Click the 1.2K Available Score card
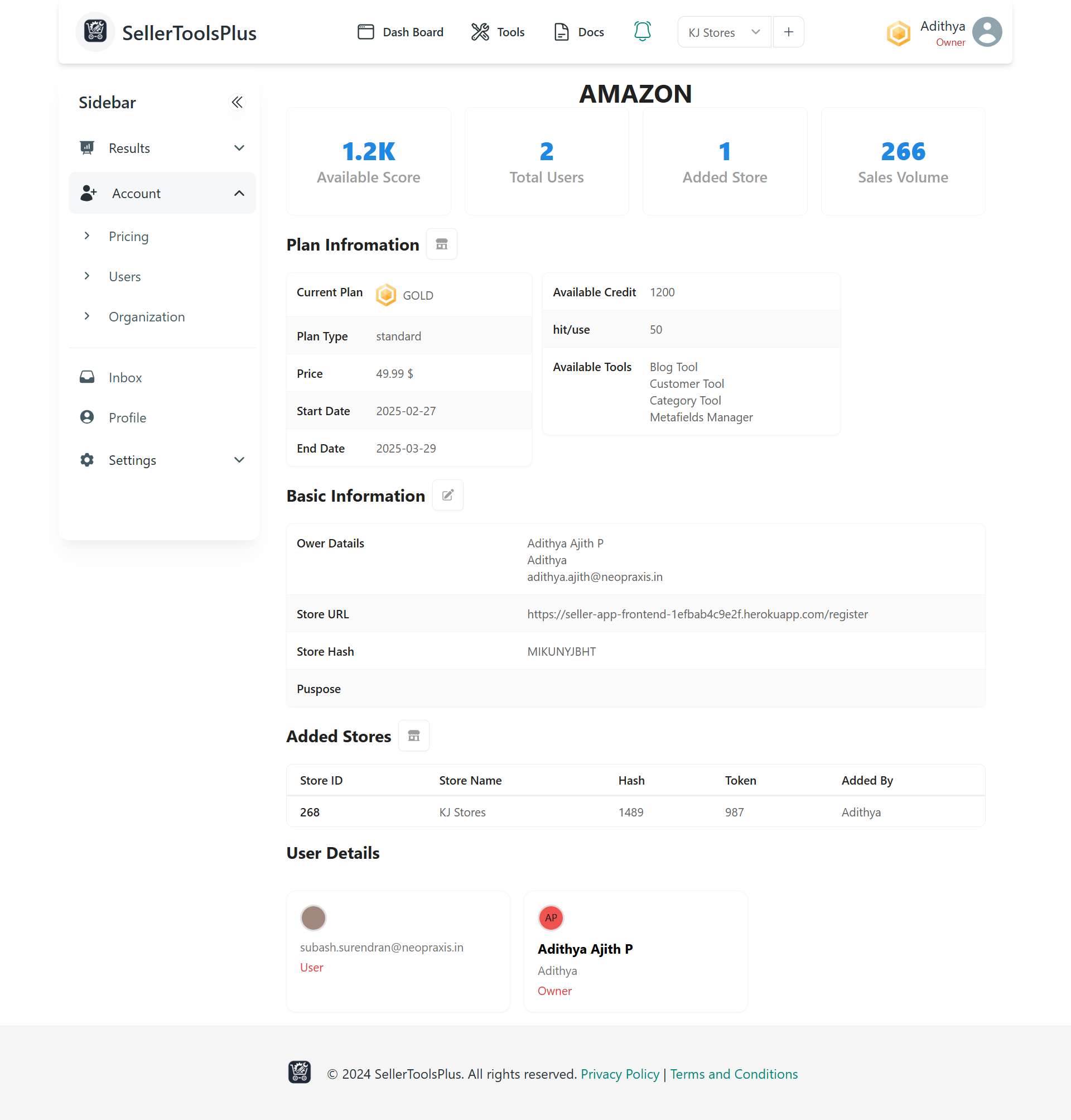1071x1120 pixels. pyautogui.click(x=368, y=162)
